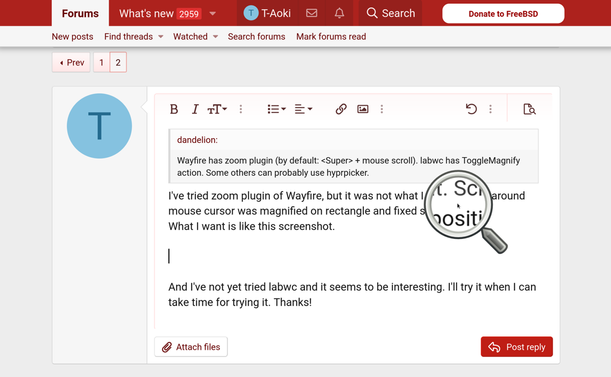This screenshot has width=611, height=377.
Task: Switch to the Forums tab
Action: pos(80,13)
